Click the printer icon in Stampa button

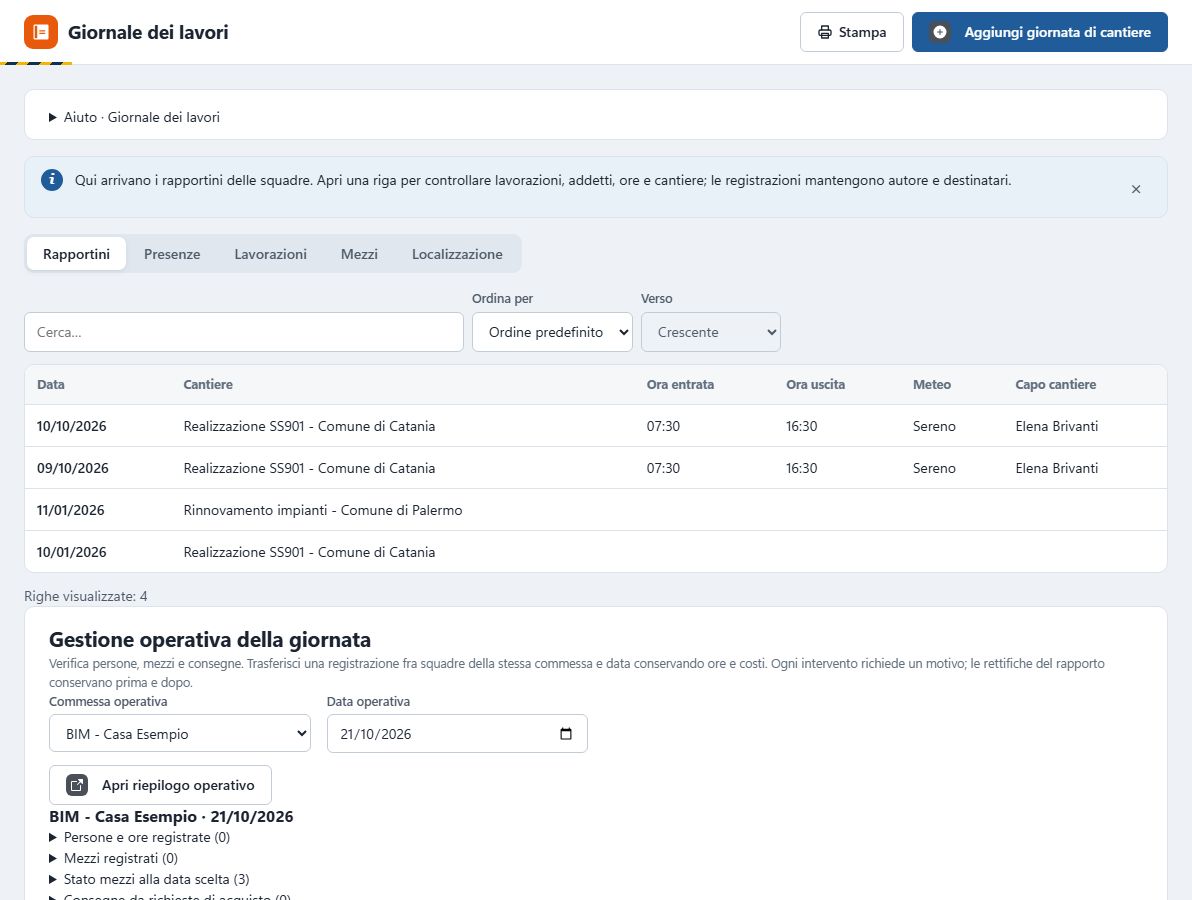pyautogui.click(x=825, y=32)
